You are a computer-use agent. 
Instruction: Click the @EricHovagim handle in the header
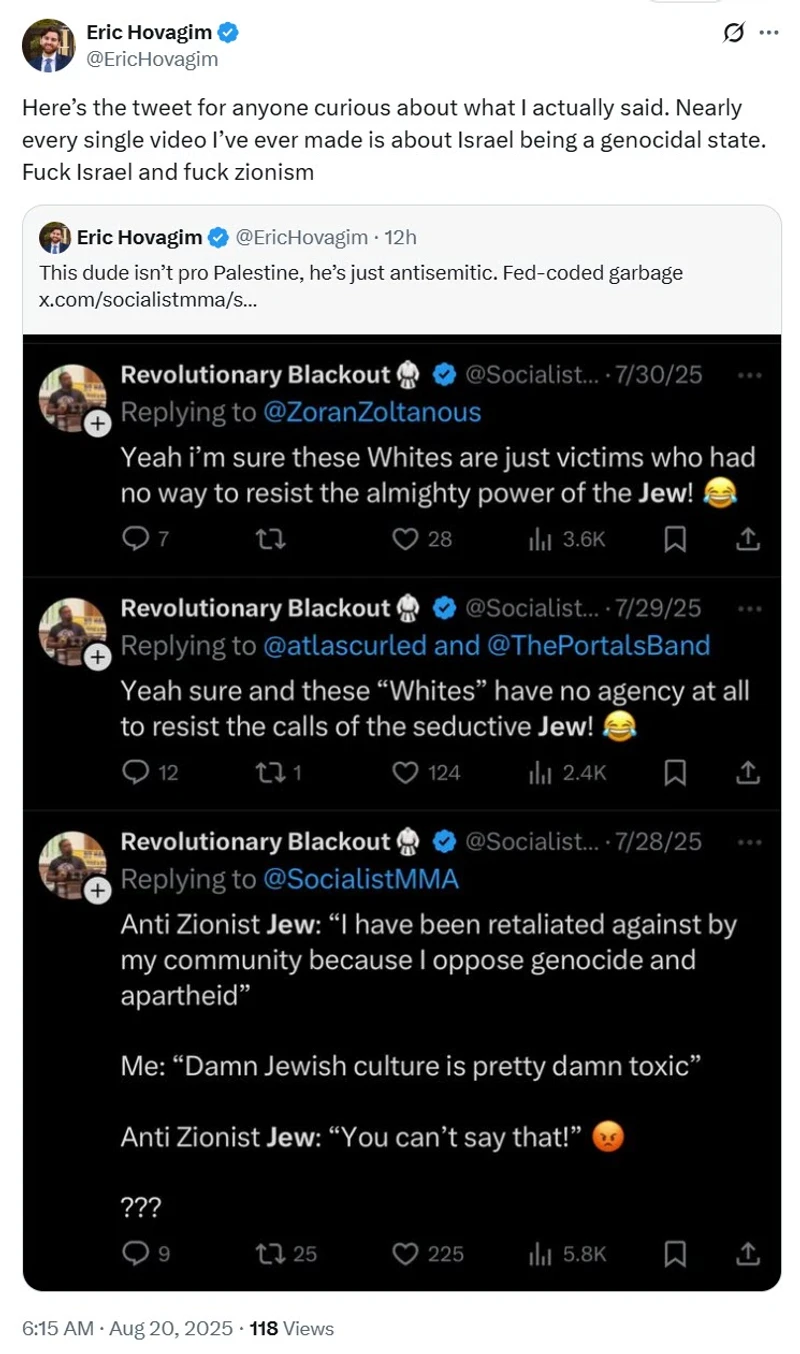click(x=152, y=59)
